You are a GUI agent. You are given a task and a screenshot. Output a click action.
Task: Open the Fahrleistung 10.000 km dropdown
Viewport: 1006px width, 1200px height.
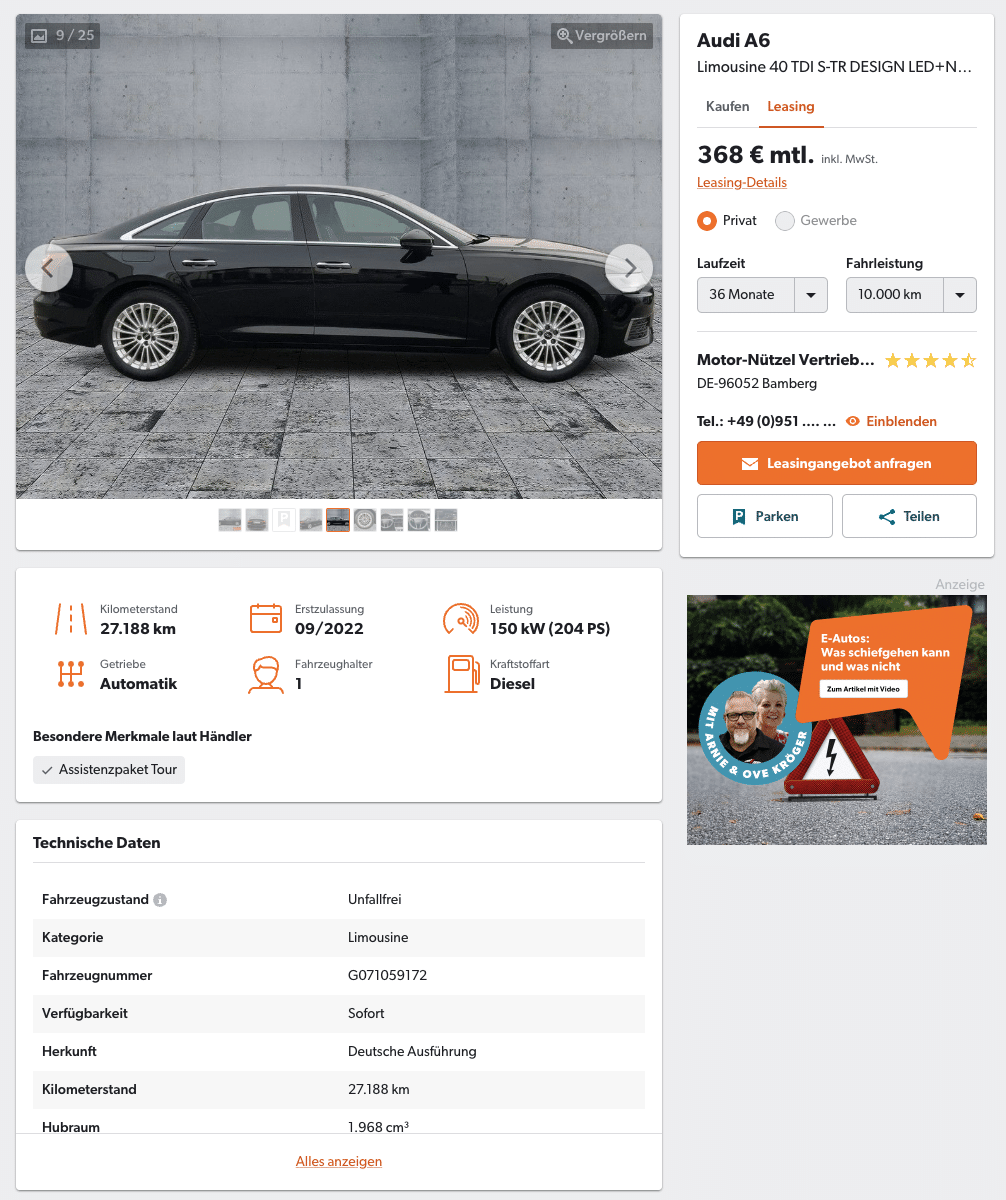tap(911, 295)
